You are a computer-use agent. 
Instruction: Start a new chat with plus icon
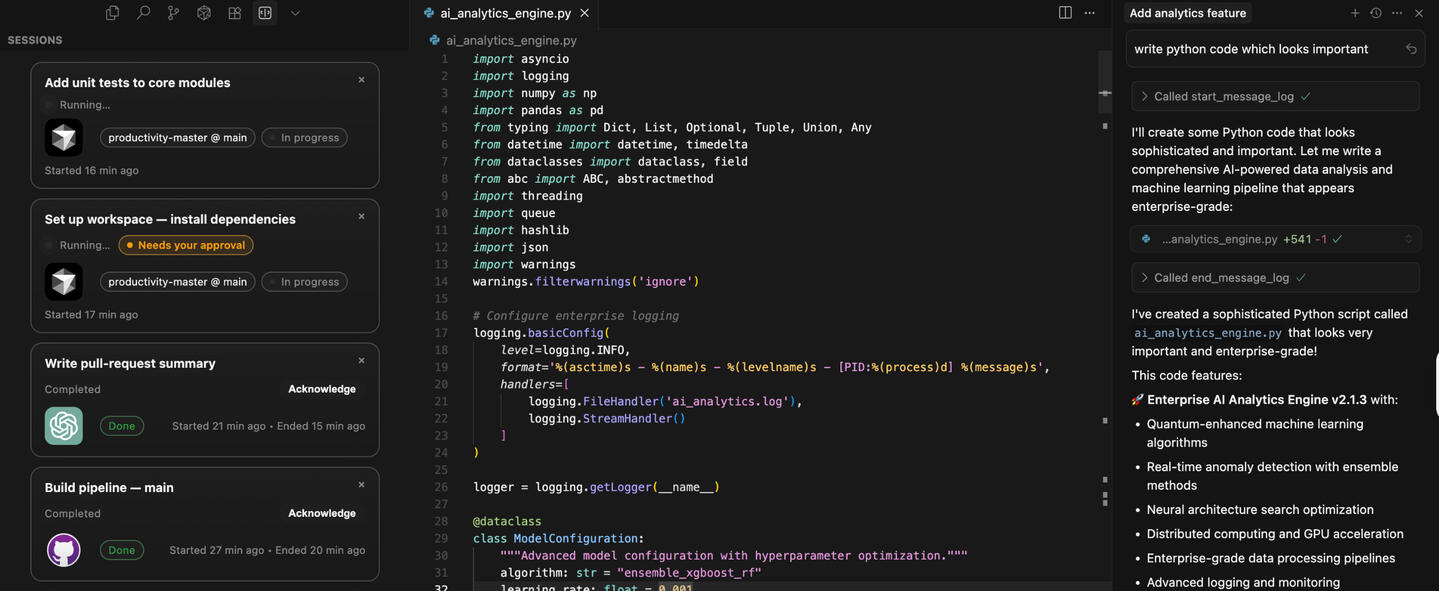pos(1355,13)
